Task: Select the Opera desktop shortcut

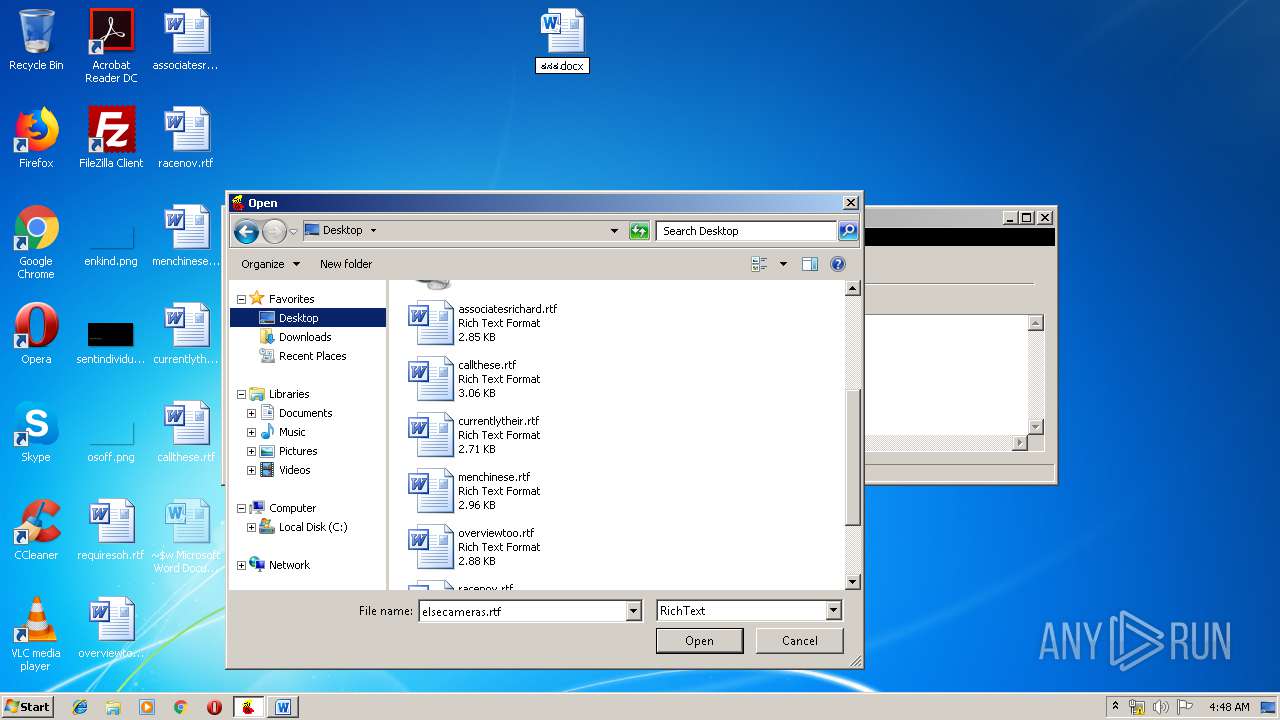Action: [x=36, y=334]
